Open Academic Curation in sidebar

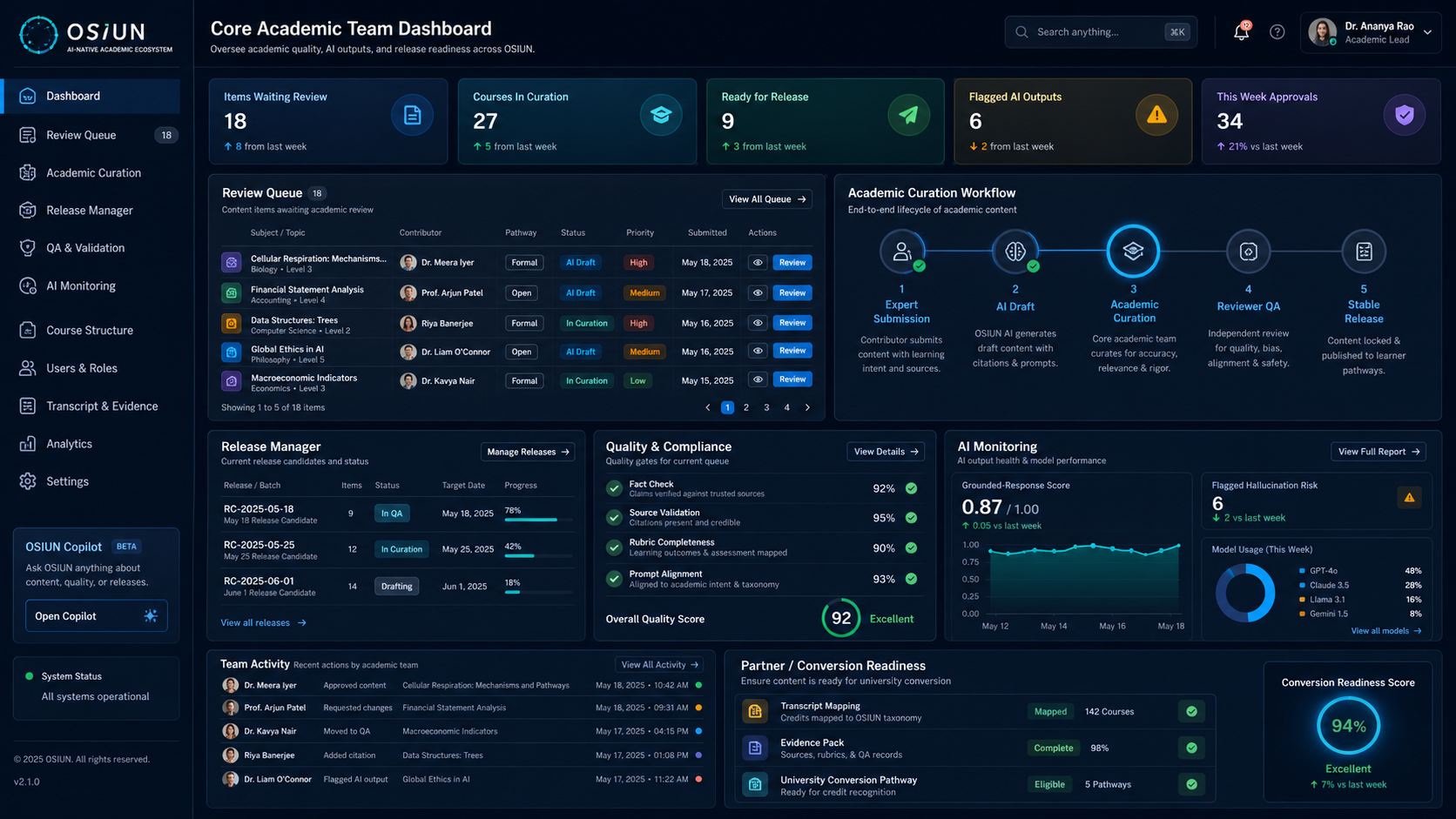(91, 173)
